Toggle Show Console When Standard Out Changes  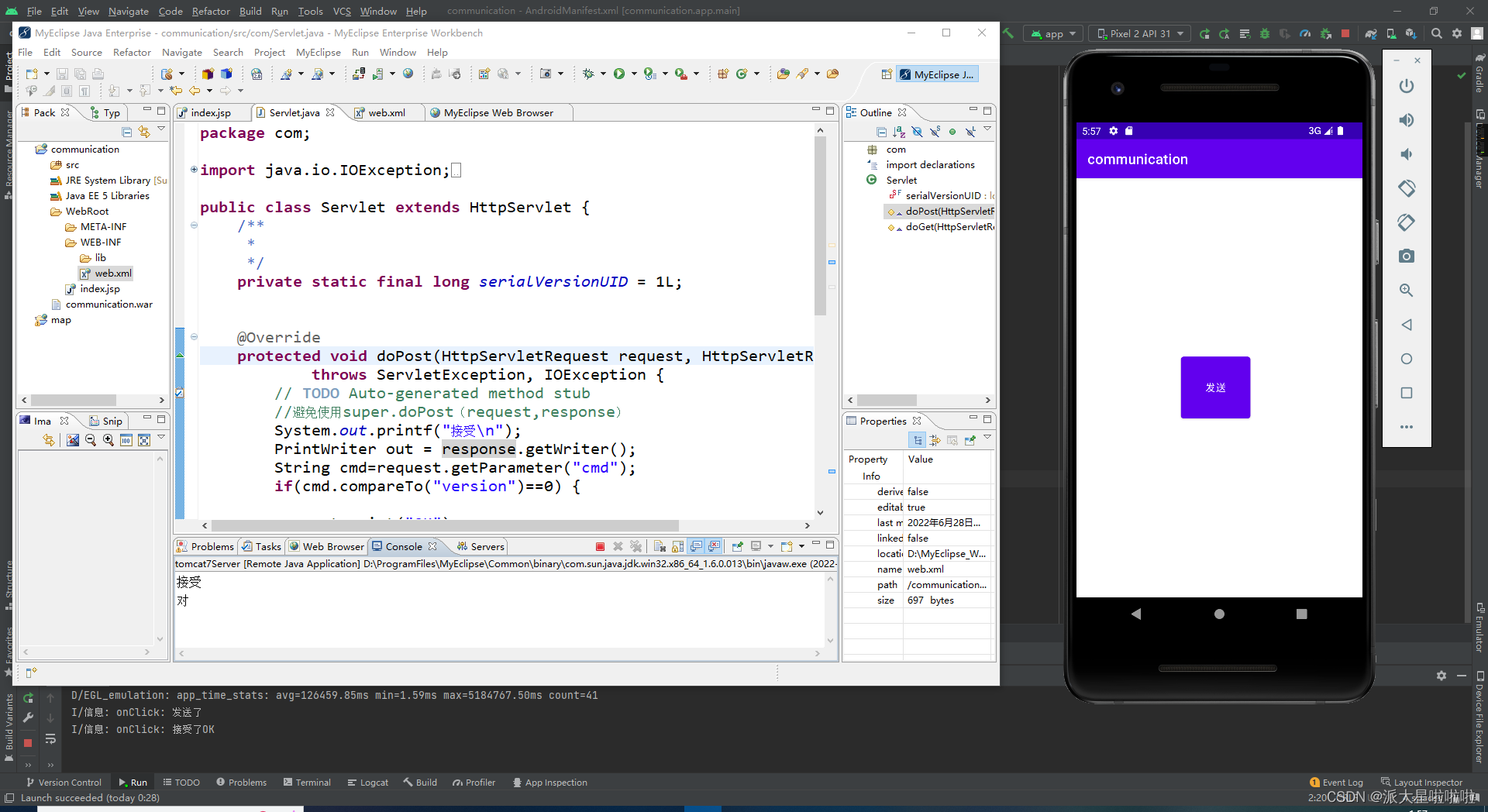[696, 546]
